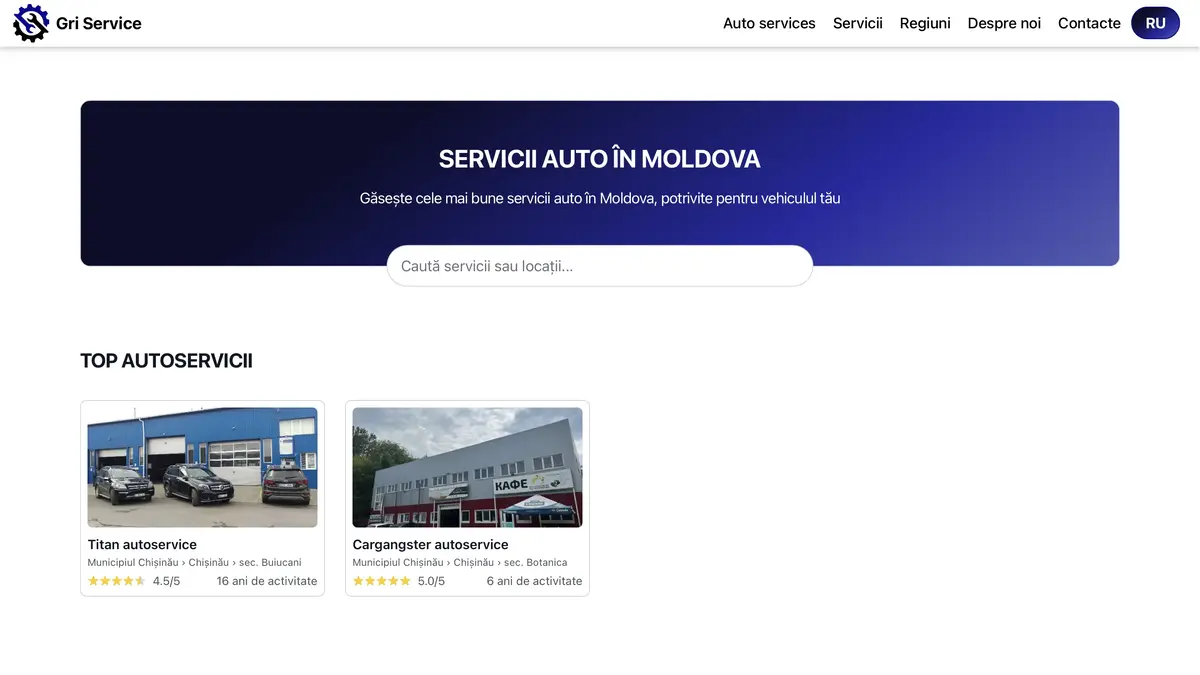The width and height of the screenshot is (1200, 675).
Task: Click the Titan autoservice title
Action: (x=142, y=545)
